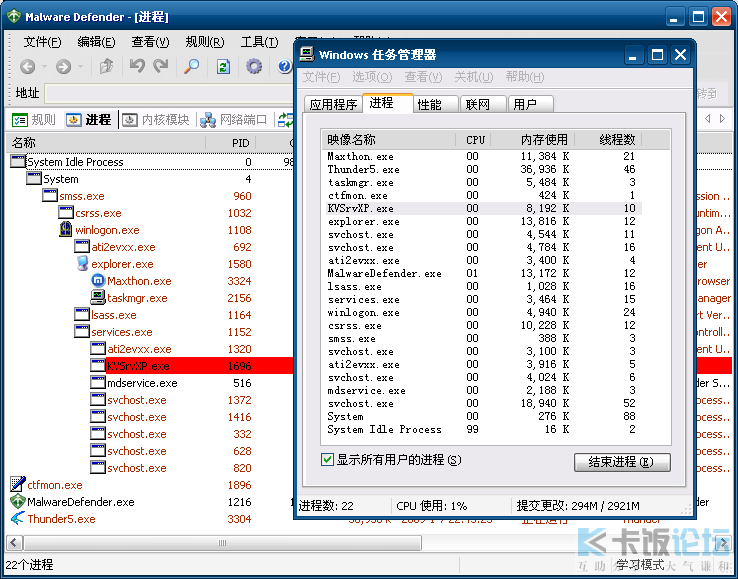Select Thunder5.exe row in Task Manager
This screenshot has width=738, height=579.
(483, 169)
